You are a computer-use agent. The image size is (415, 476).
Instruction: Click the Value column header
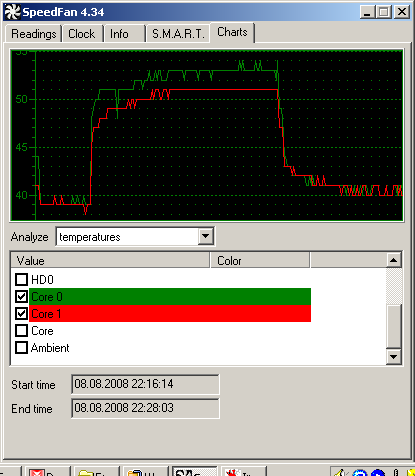coord(110,260)
